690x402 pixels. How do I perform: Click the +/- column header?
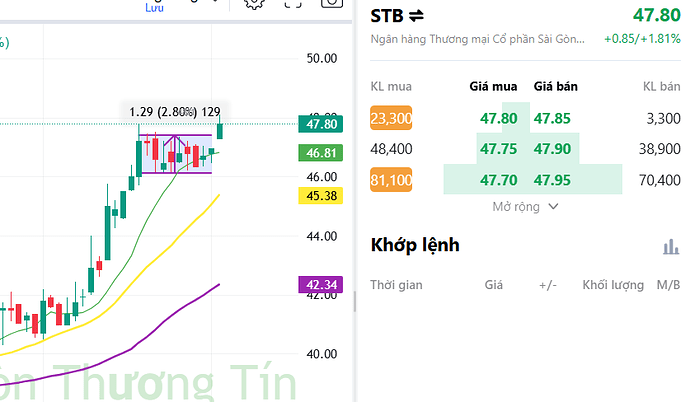tap(548, 285)
